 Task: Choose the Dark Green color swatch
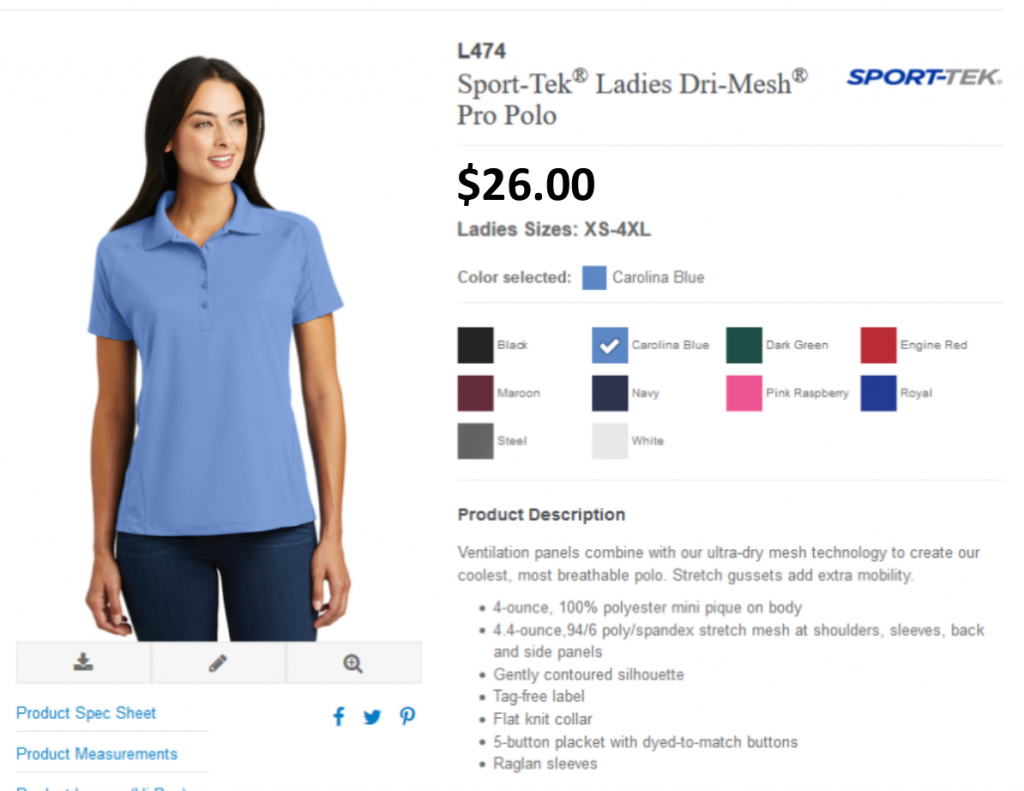[x=744, y=345]
